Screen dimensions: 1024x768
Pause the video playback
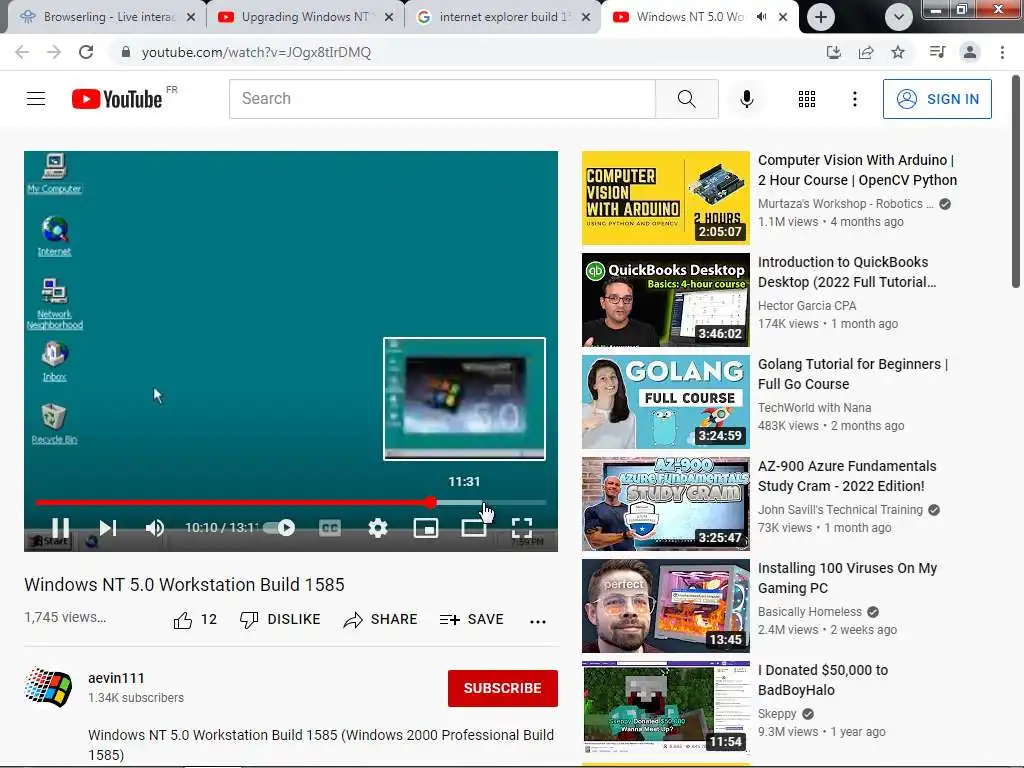pyautogui.click(x=60, y=528)
